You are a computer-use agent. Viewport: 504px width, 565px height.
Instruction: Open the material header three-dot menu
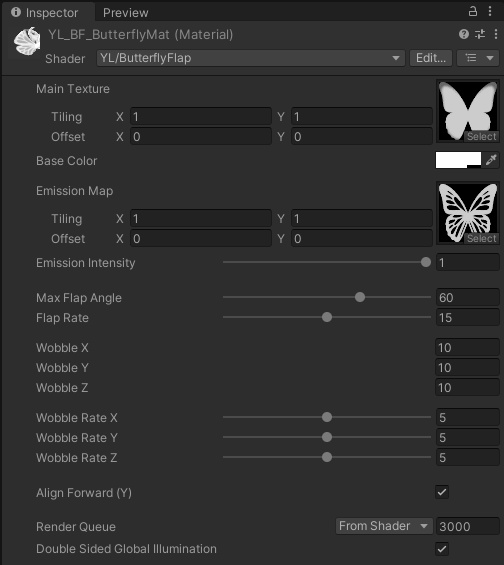coord(496,34)
